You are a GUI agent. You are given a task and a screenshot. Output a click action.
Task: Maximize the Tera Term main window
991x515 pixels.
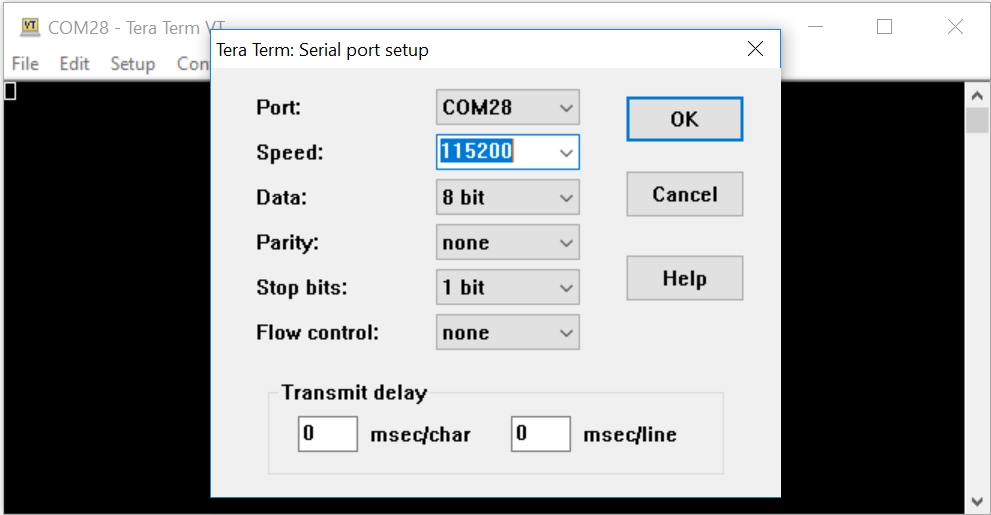(x=884, y=27)
